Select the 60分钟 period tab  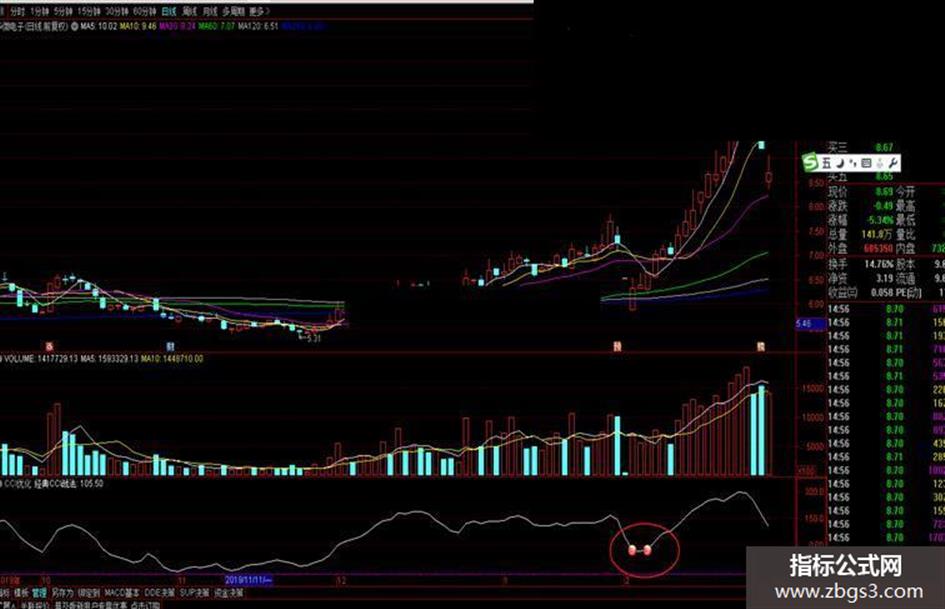(x=145, y=11)
